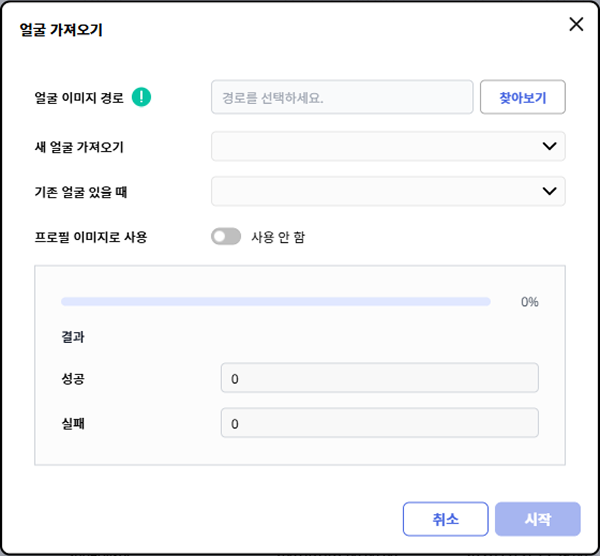Click the green info icon beside 얼굴 이미지 경로
This screenshot has width=600, height=556.
[x=142, y=97]
